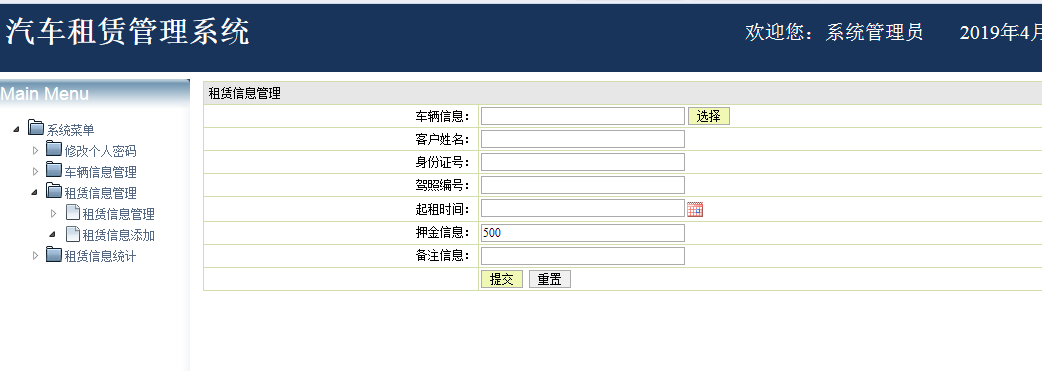Open 租赁信息添加 in the side menu

coord(118,235)
